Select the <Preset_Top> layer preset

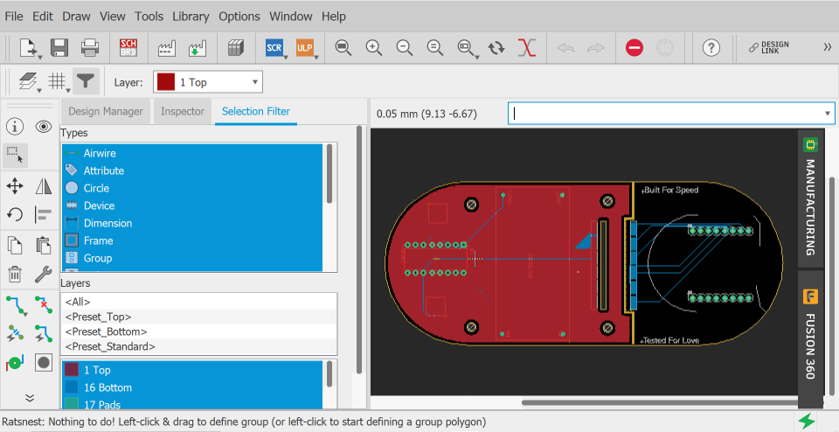98,316
